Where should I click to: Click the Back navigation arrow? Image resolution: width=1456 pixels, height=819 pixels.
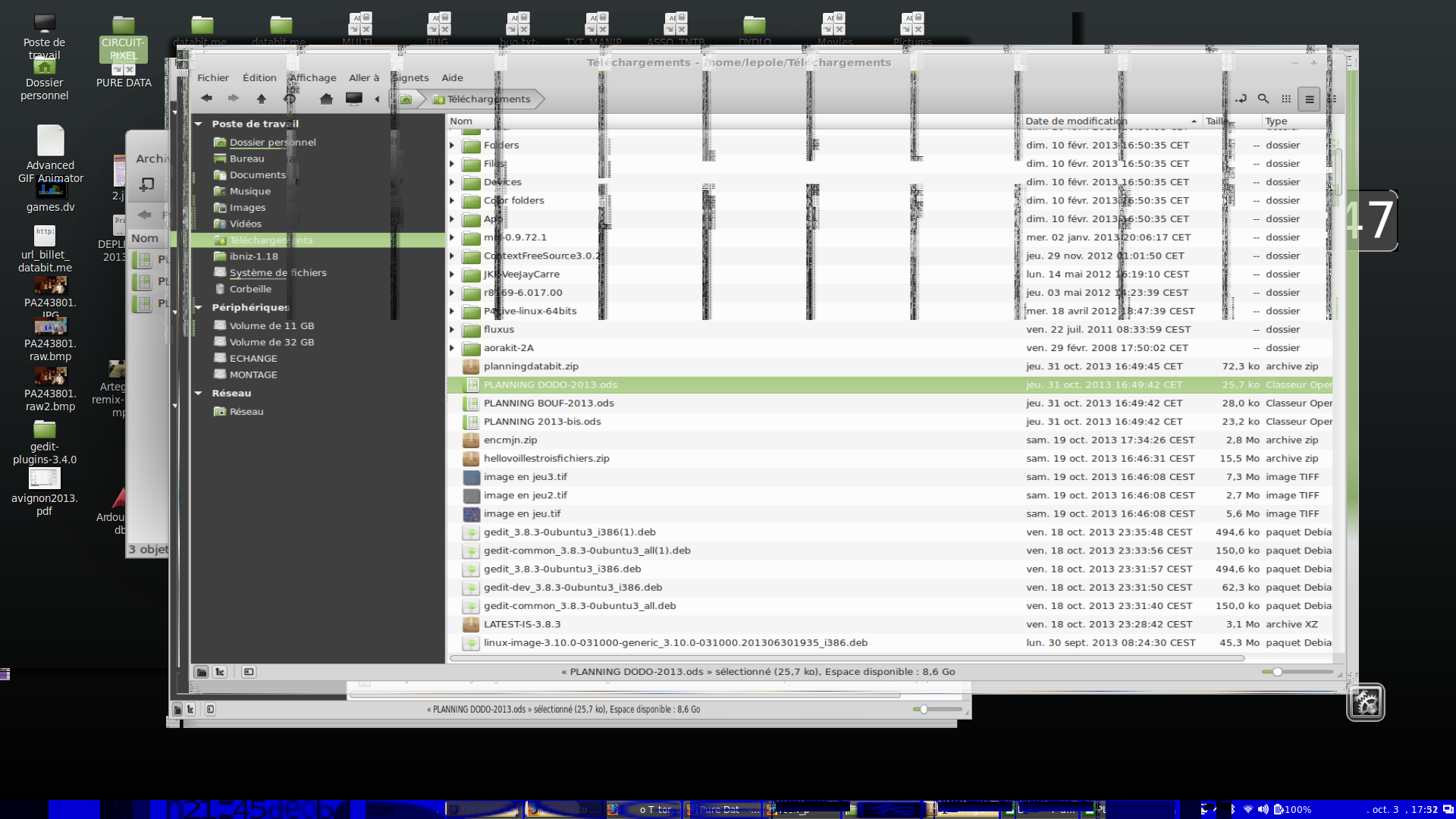click(206, 99)
